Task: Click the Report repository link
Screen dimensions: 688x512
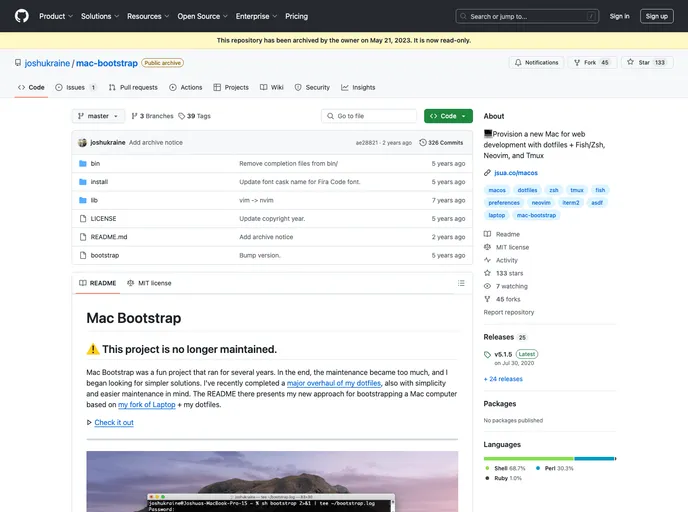Action: click(509, 312)
